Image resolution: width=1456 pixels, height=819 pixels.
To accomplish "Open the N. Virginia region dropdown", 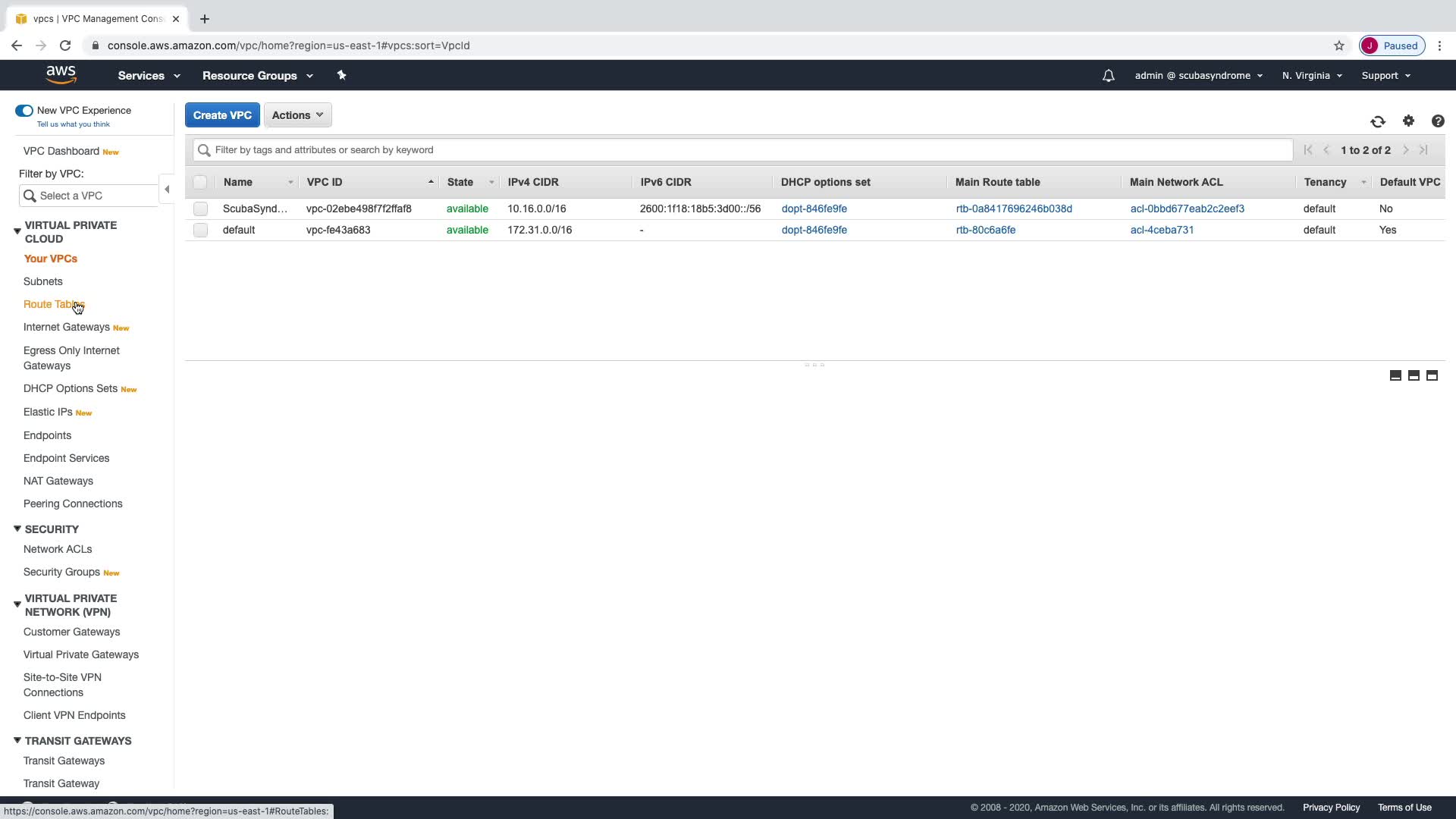I will tap(1312, 76).
